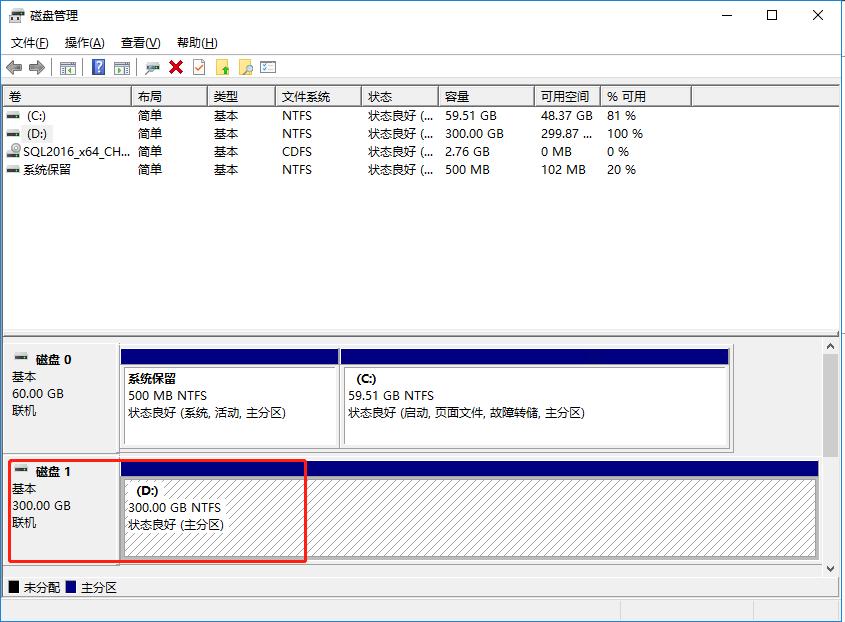Click the Forward arrow toolbar icon

(37, 67)
